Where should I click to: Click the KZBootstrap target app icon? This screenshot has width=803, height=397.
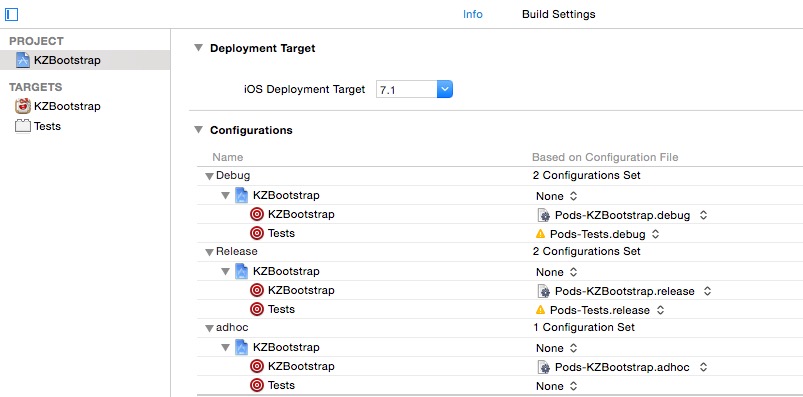coord(23,106)
